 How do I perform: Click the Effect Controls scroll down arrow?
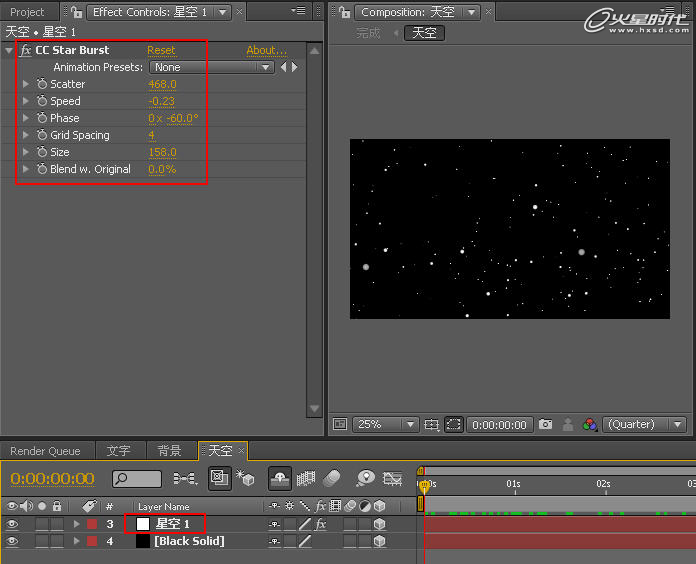point(314,408)
